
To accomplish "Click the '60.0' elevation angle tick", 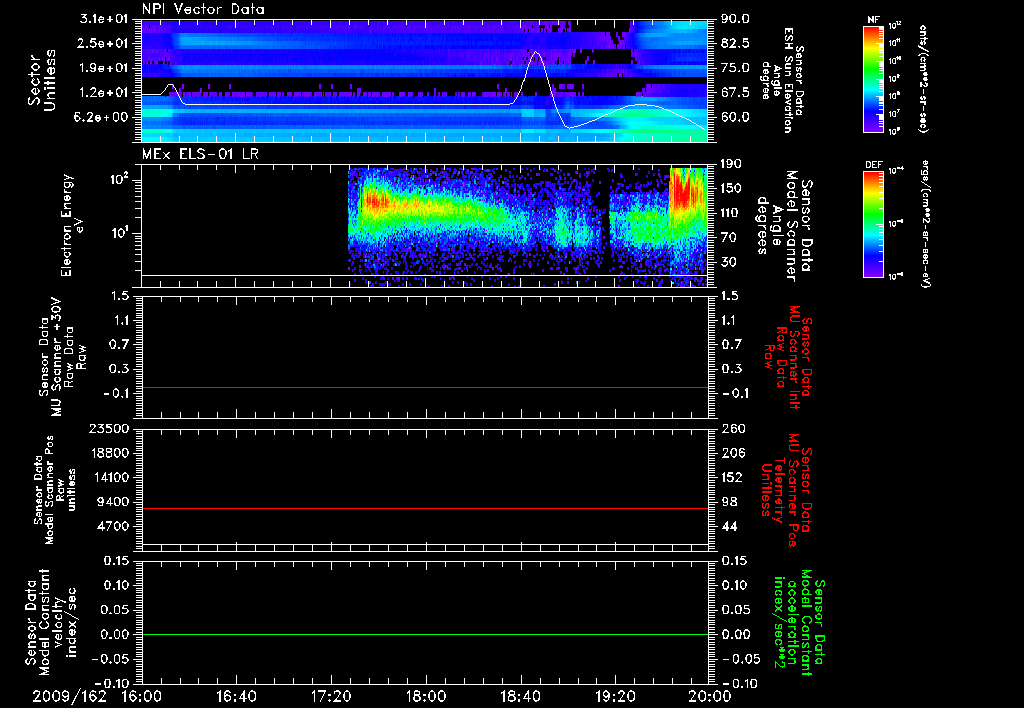I will click(x=735, y=118).
